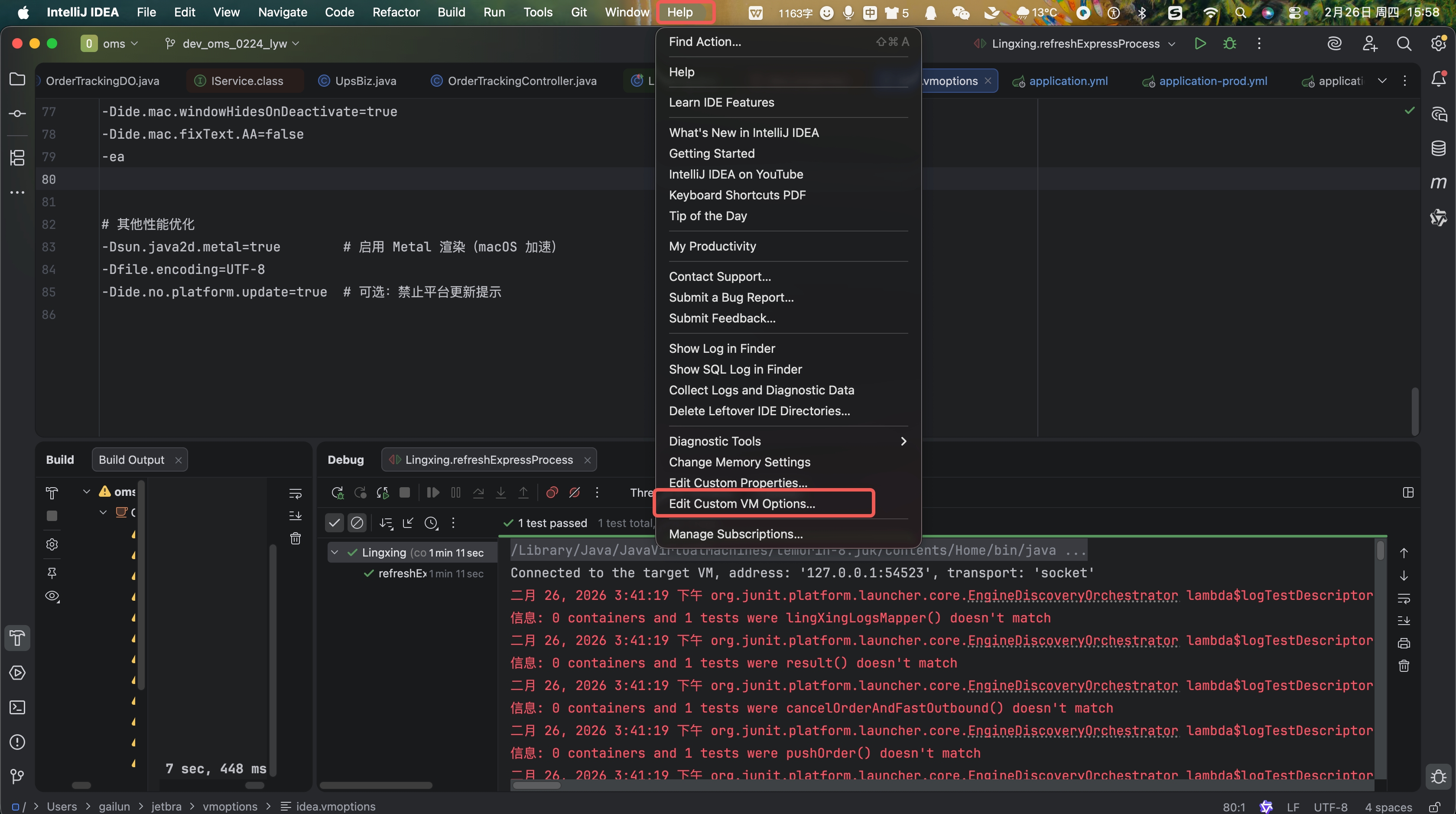Toggle soft-wrap in Build Output

tap(295, 494)
